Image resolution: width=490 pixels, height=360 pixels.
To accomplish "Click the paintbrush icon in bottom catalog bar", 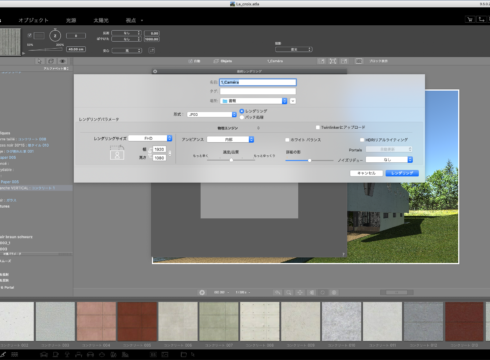I will (3, 354).
